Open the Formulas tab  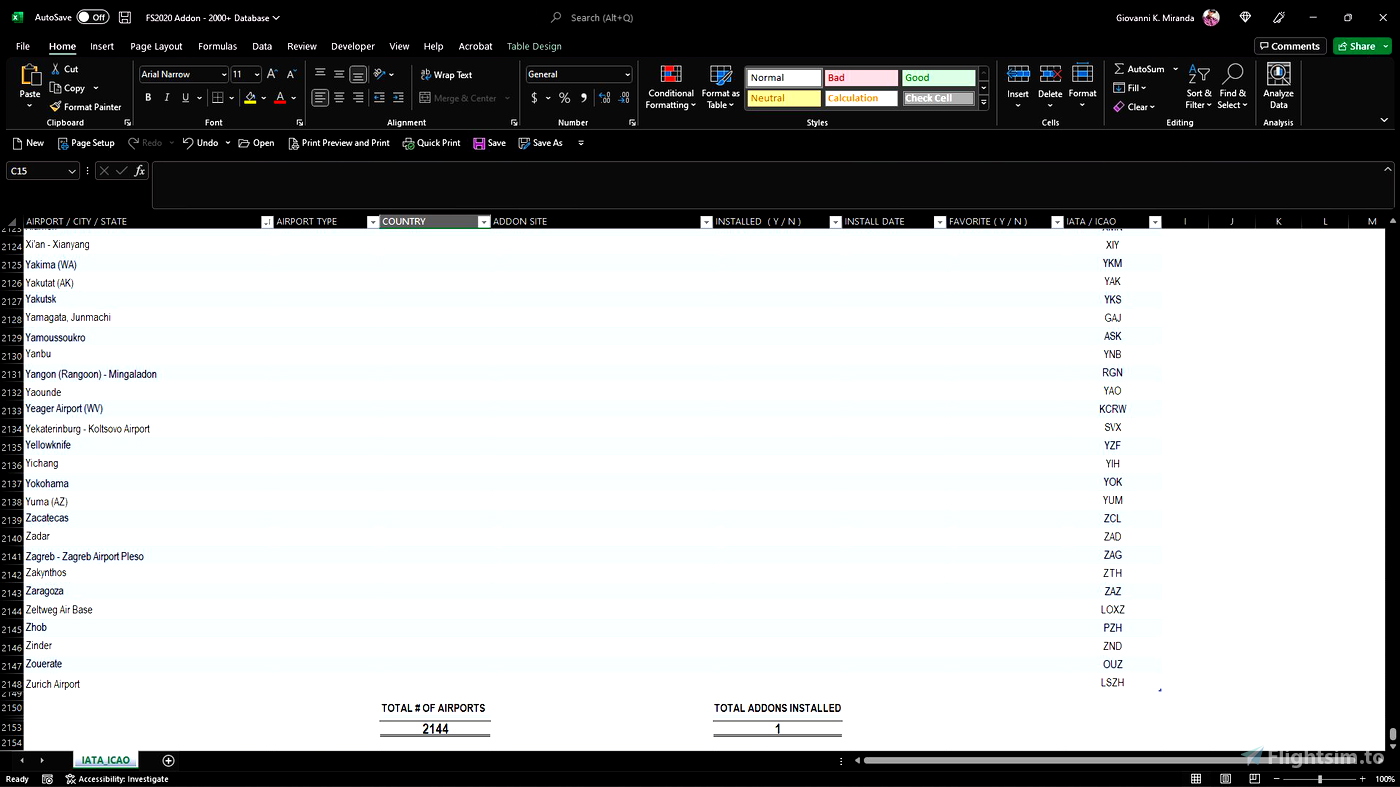(217, 46)
